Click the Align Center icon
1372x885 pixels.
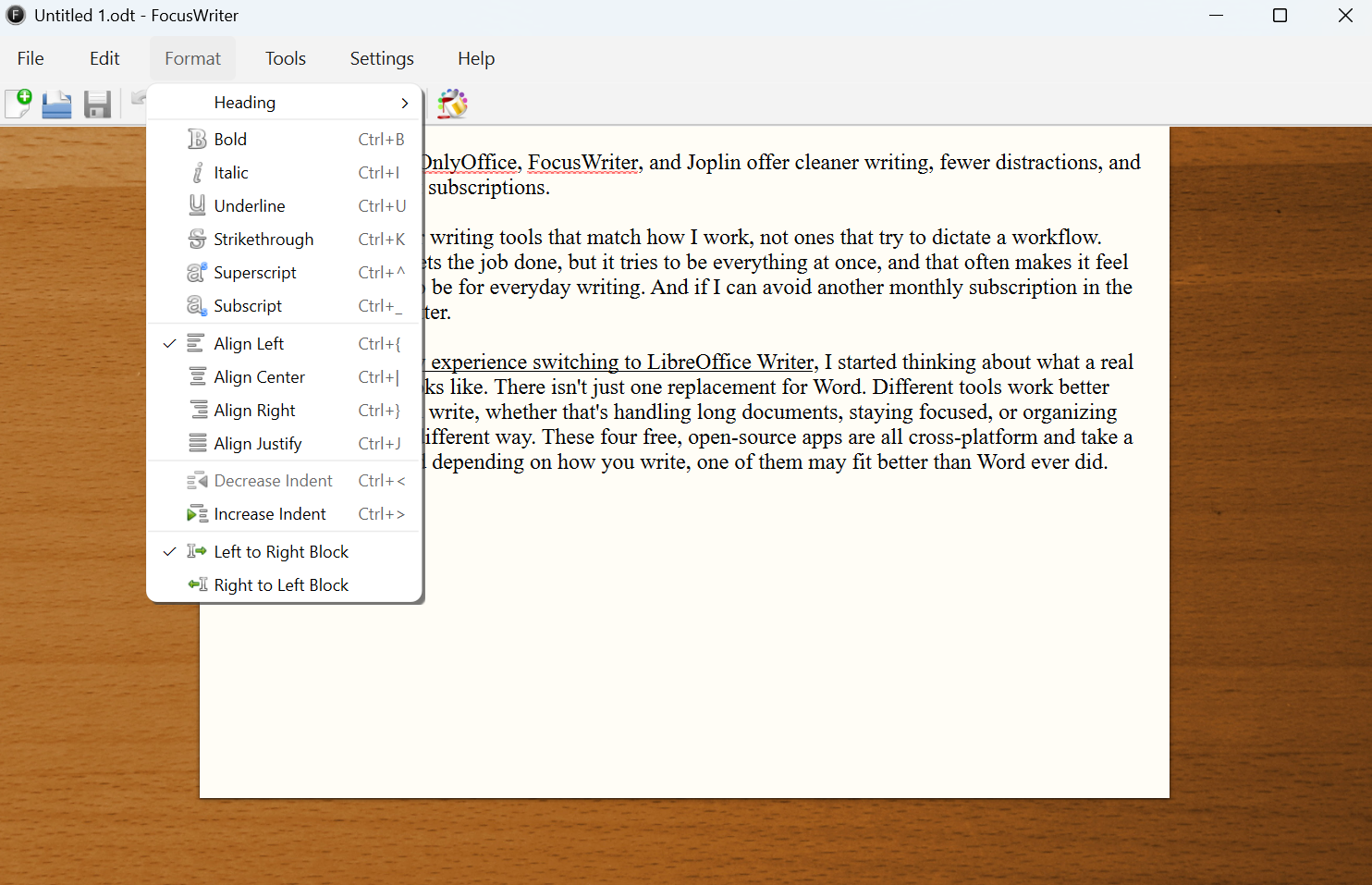click(197, 376)
